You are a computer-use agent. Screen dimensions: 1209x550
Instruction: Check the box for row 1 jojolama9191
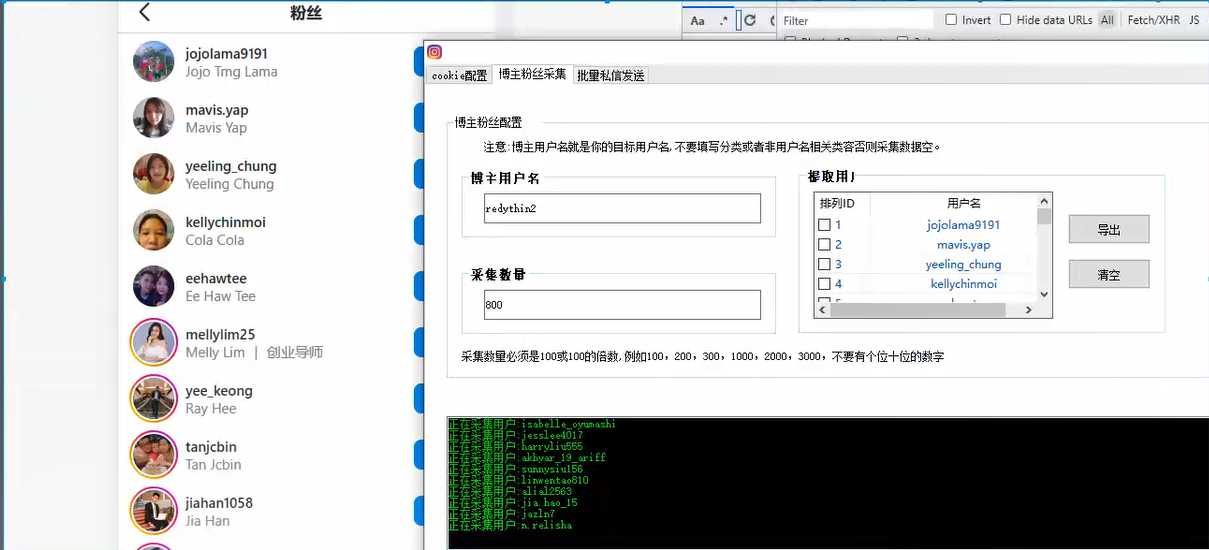coord(825,225)
